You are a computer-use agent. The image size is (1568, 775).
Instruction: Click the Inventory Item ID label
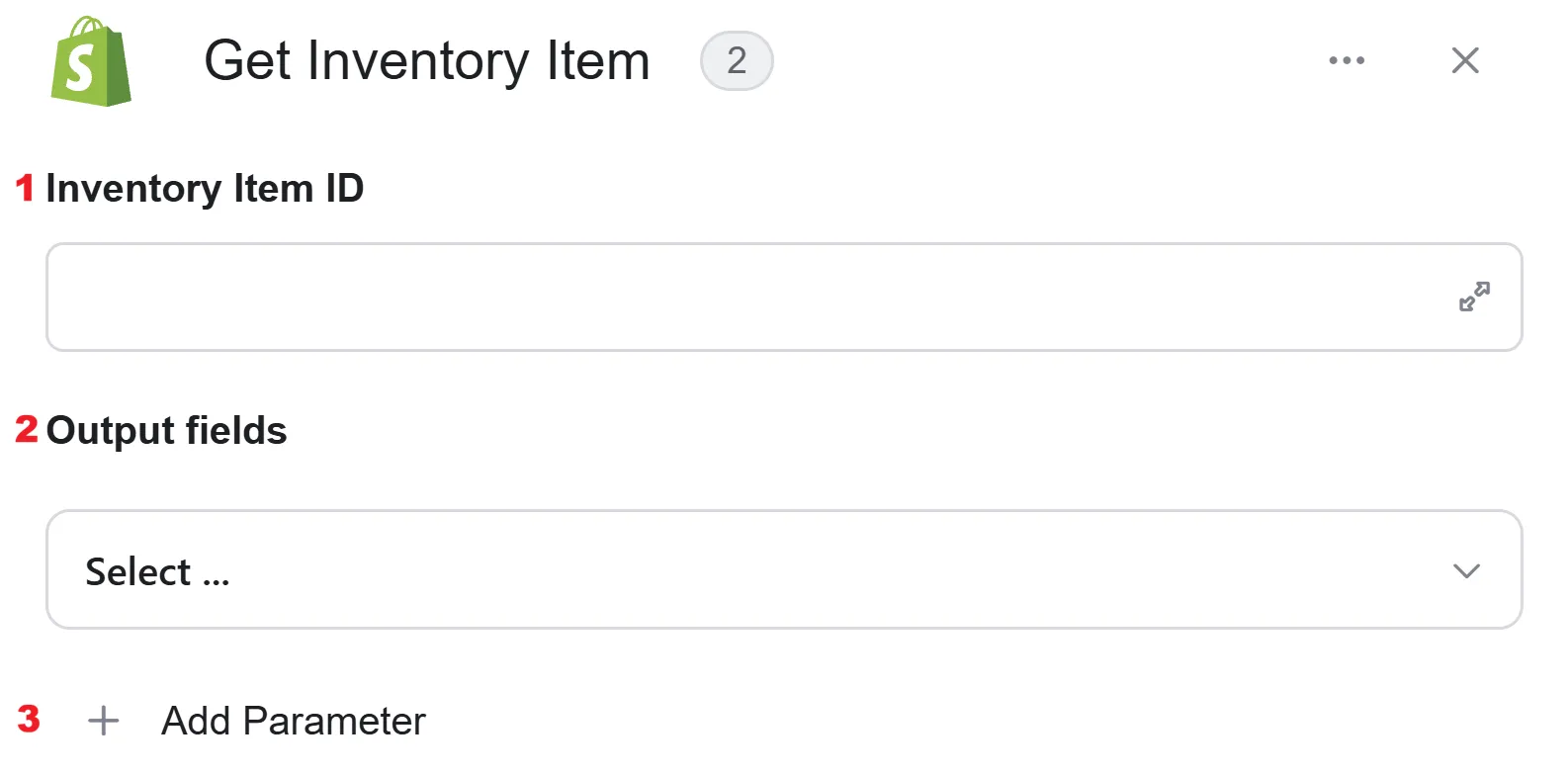click(205, 188)
